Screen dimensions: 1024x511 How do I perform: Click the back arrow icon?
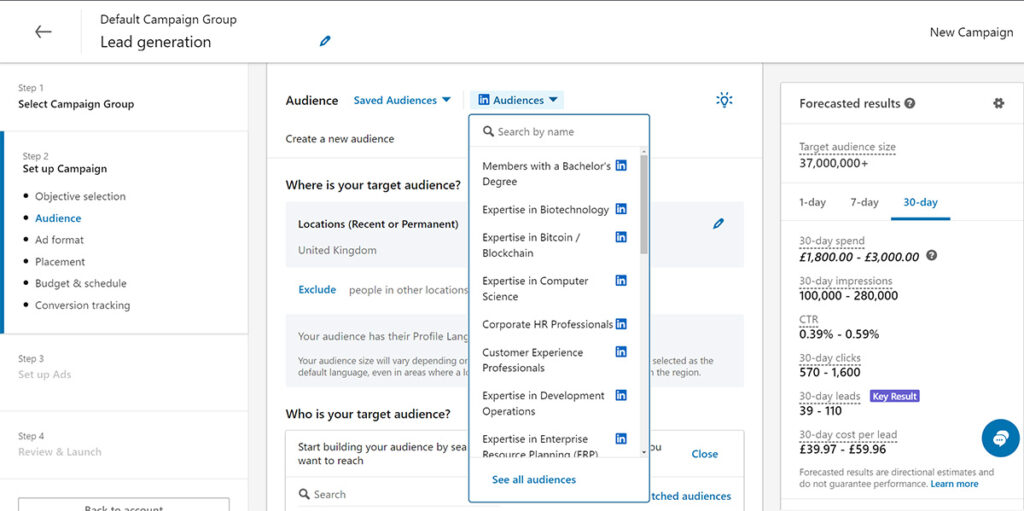coord(43,32)
